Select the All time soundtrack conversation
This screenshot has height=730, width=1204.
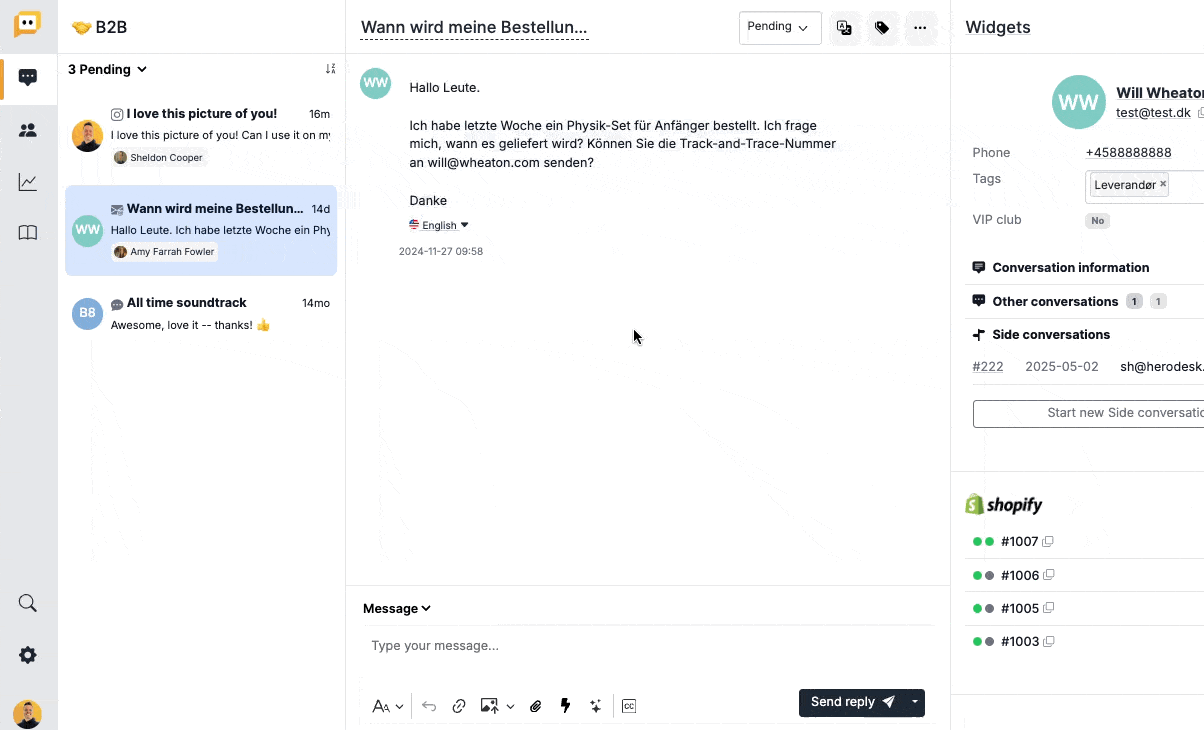(x=200, y=314)
